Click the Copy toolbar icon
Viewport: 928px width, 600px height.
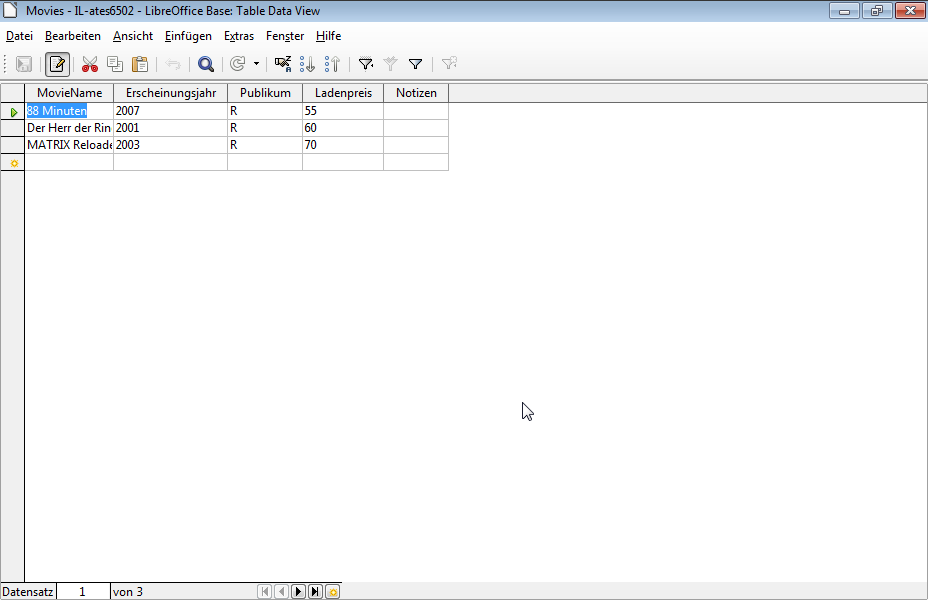(115, 64)
